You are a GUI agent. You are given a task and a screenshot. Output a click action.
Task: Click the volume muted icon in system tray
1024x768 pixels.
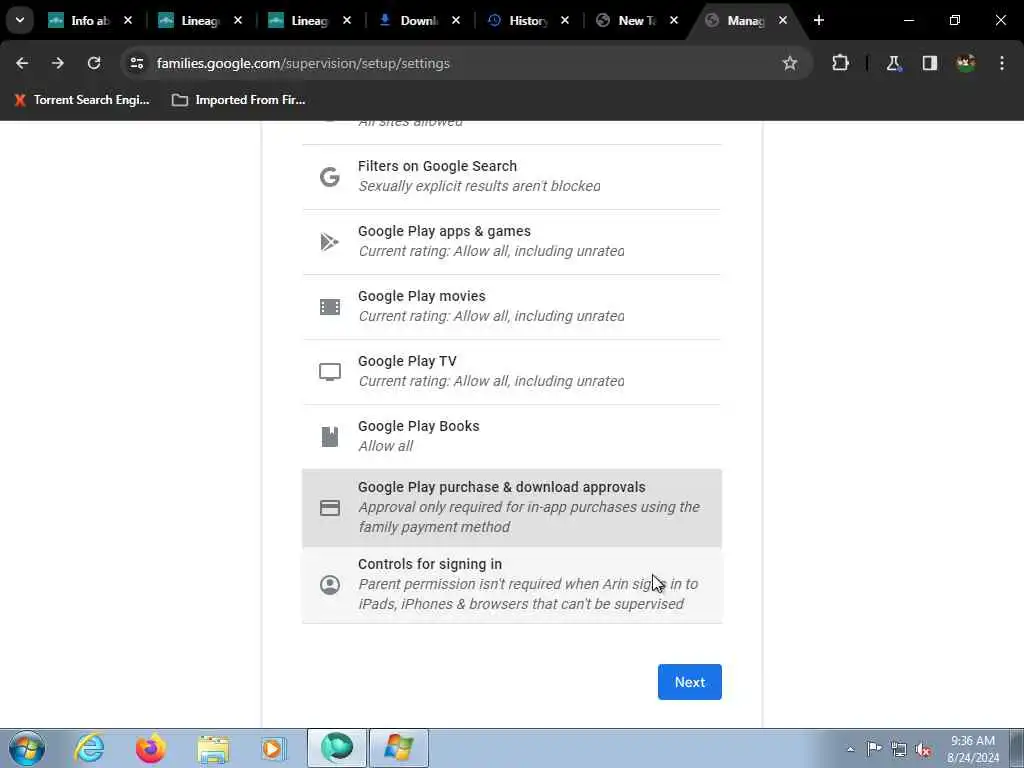(x=923, y=750)
